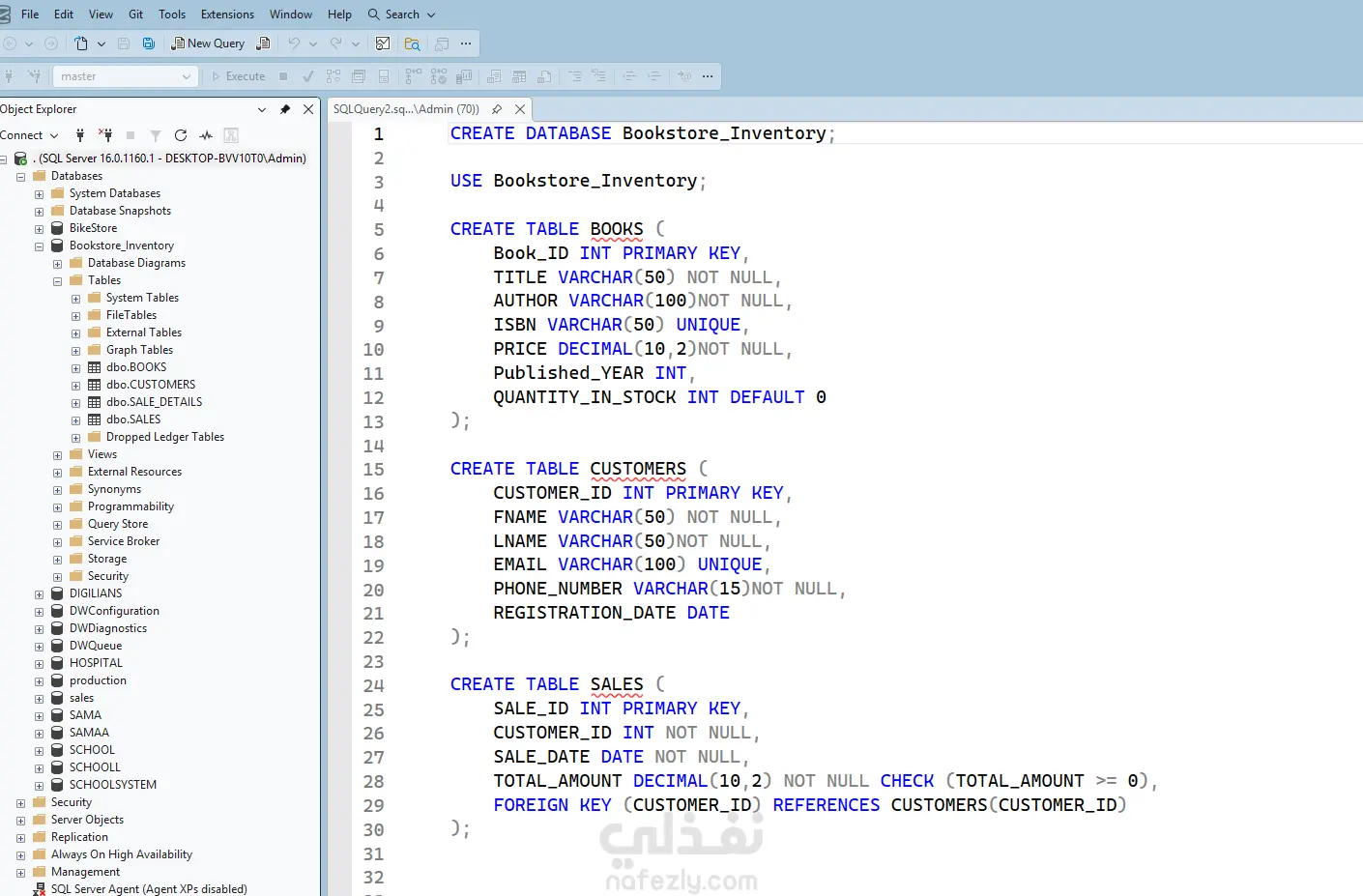Open the Window menu
Viewport: 1363px width, 896px height.
(291, 14)
